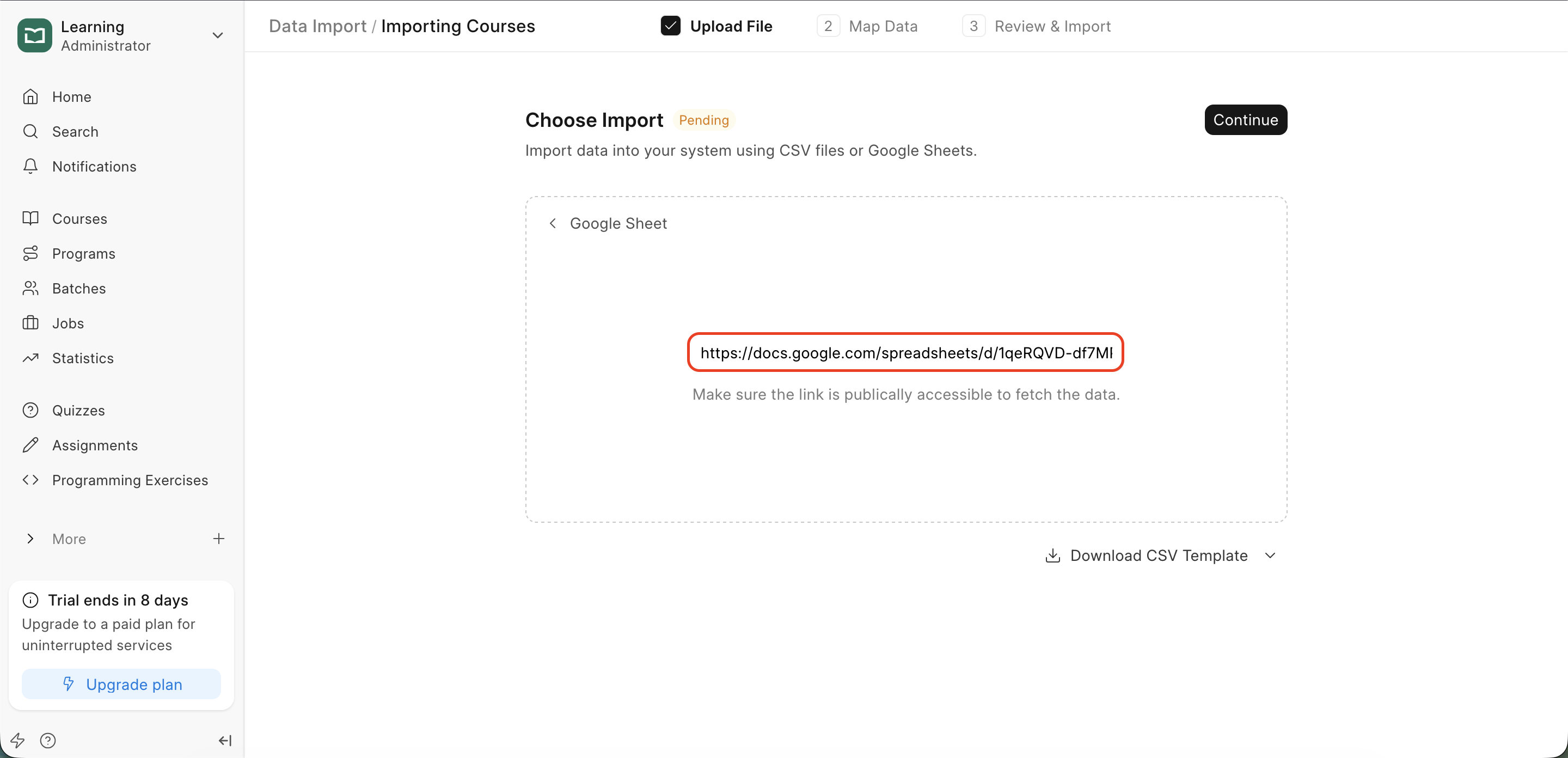
Task: Click the Batches people icon
Action: [x=30, y=288]
